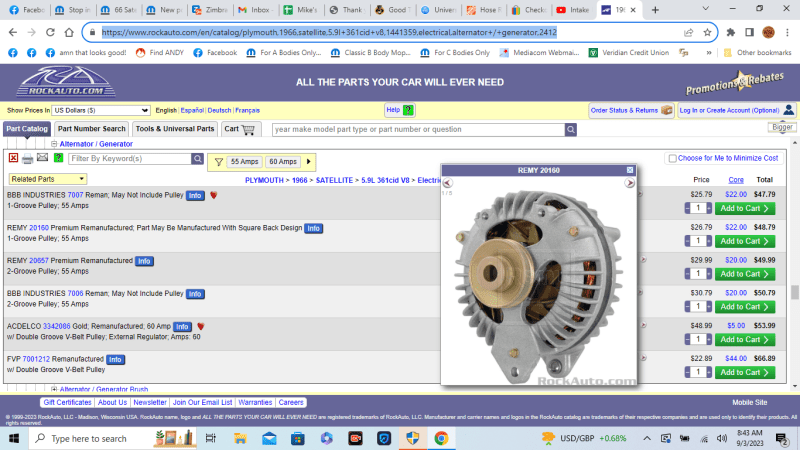800x450 pixels.
Task: Click the Warranties footer link
Action: 255,403
